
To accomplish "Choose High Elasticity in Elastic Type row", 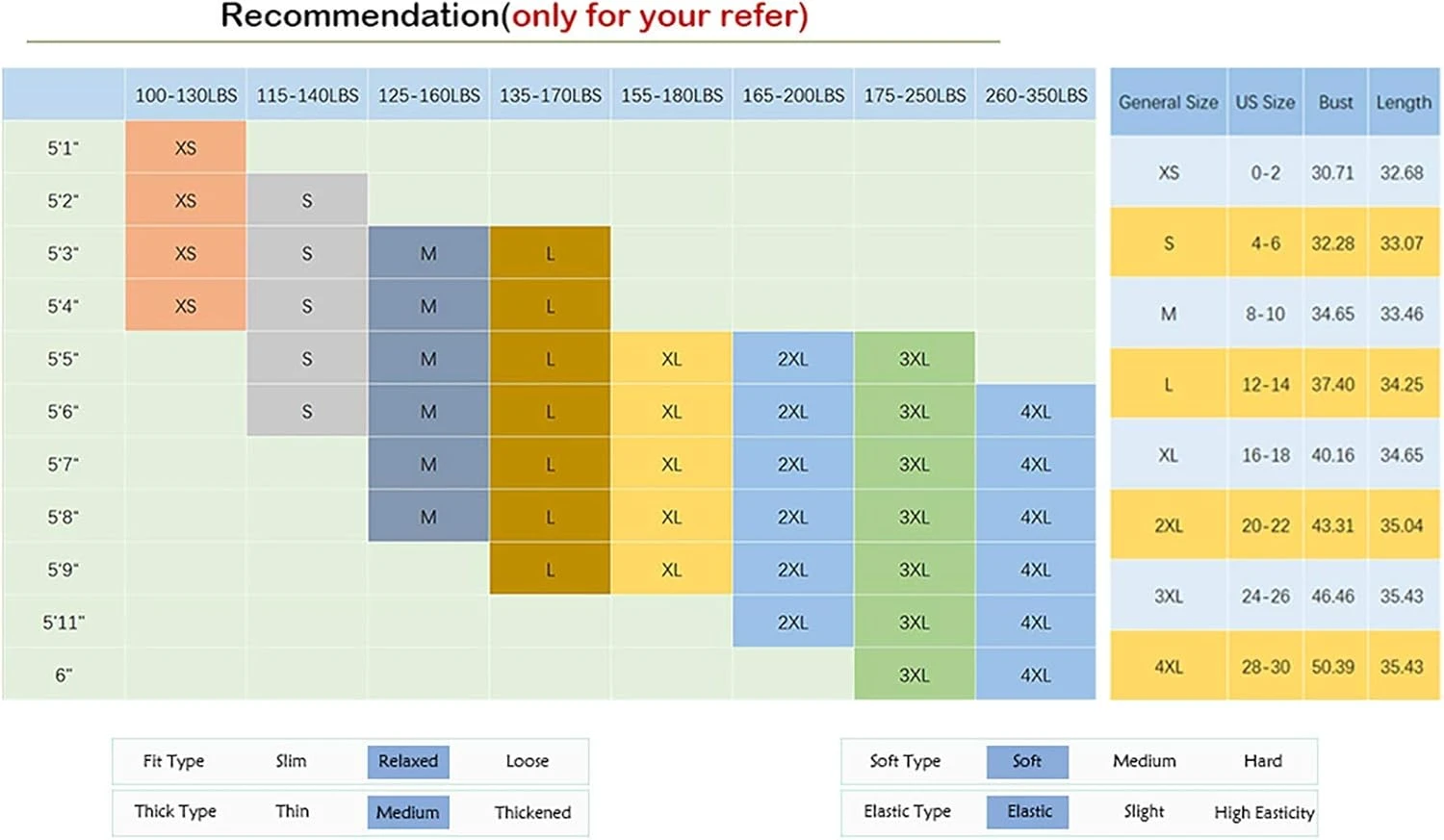I will point(1263,812).
